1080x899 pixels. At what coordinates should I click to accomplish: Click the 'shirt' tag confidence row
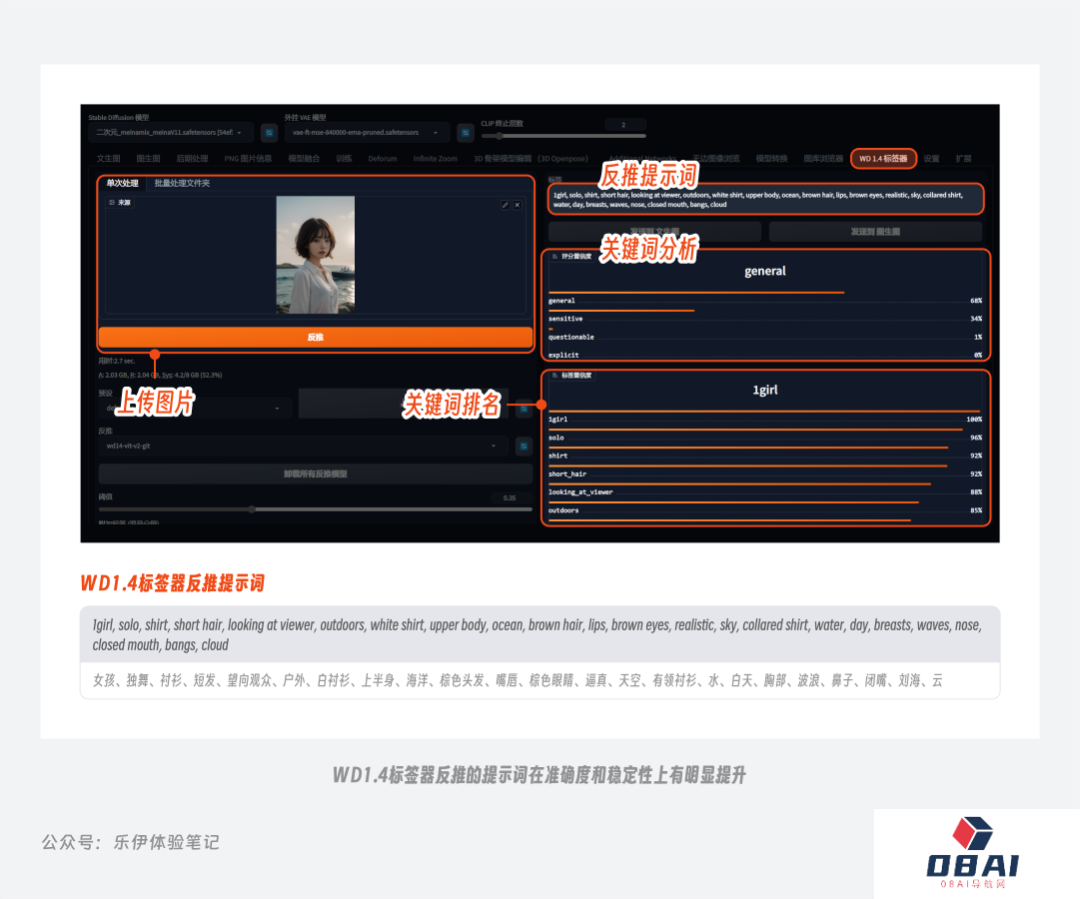pyautogui.click(x=765, y=454)
